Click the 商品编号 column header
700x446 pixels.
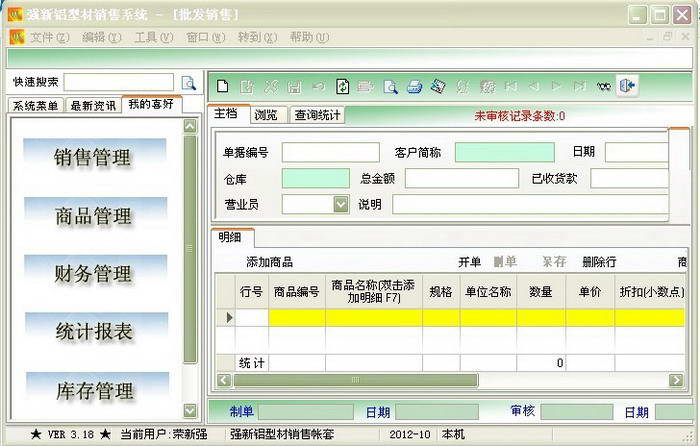(x=297, y=292)
